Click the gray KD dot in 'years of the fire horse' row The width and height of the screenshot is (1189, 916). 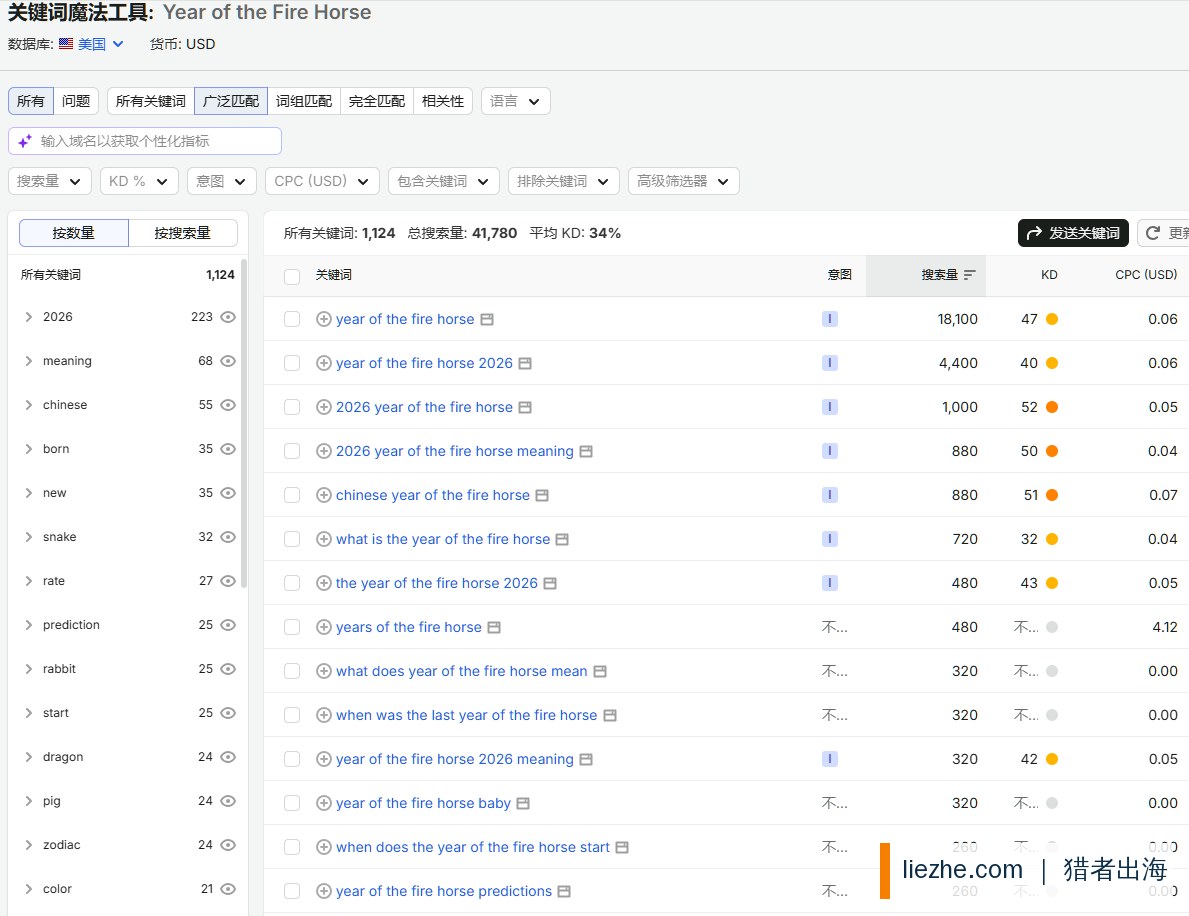click(1052, 627)
